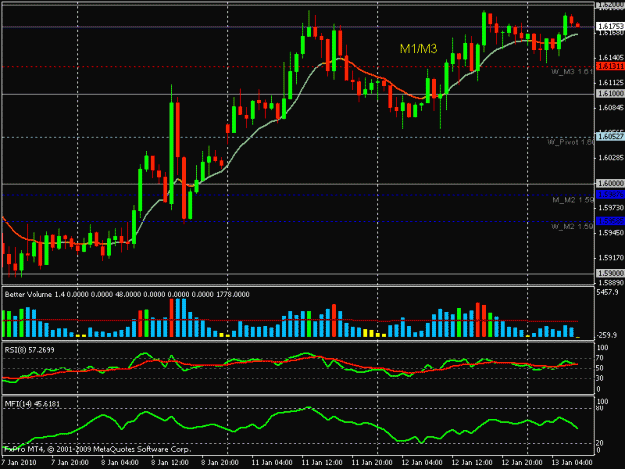625x469 pixels.
Task: Click the 1.59450 price axis value
Action: pyautogui.click(x=611, y=233)
